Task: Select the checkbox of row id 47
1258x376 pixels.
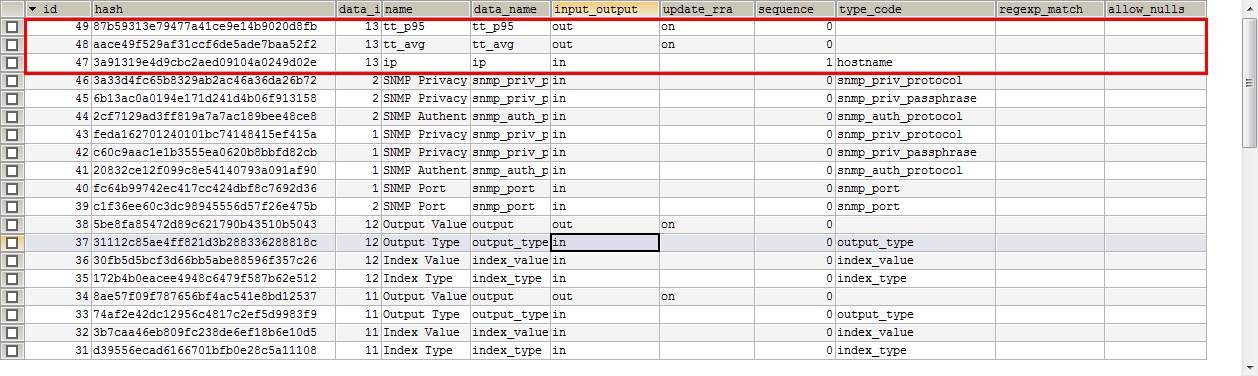Action: 12,63
